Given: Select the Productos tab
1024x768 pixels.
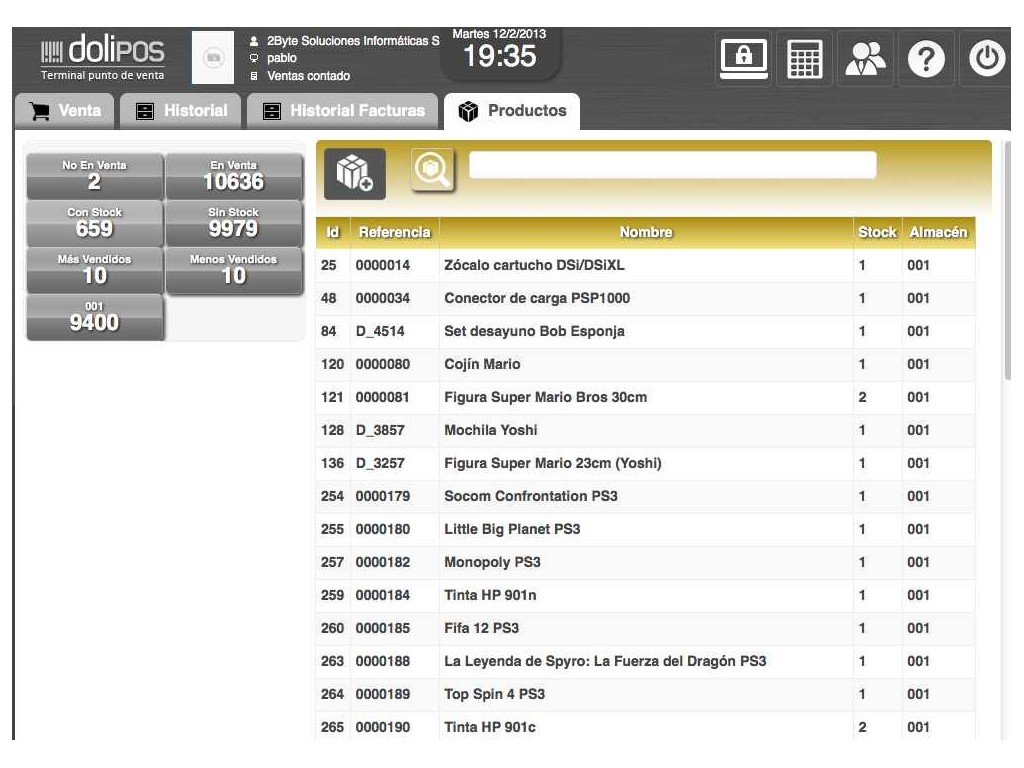Looking at the screenshot, I should [512, 111].
